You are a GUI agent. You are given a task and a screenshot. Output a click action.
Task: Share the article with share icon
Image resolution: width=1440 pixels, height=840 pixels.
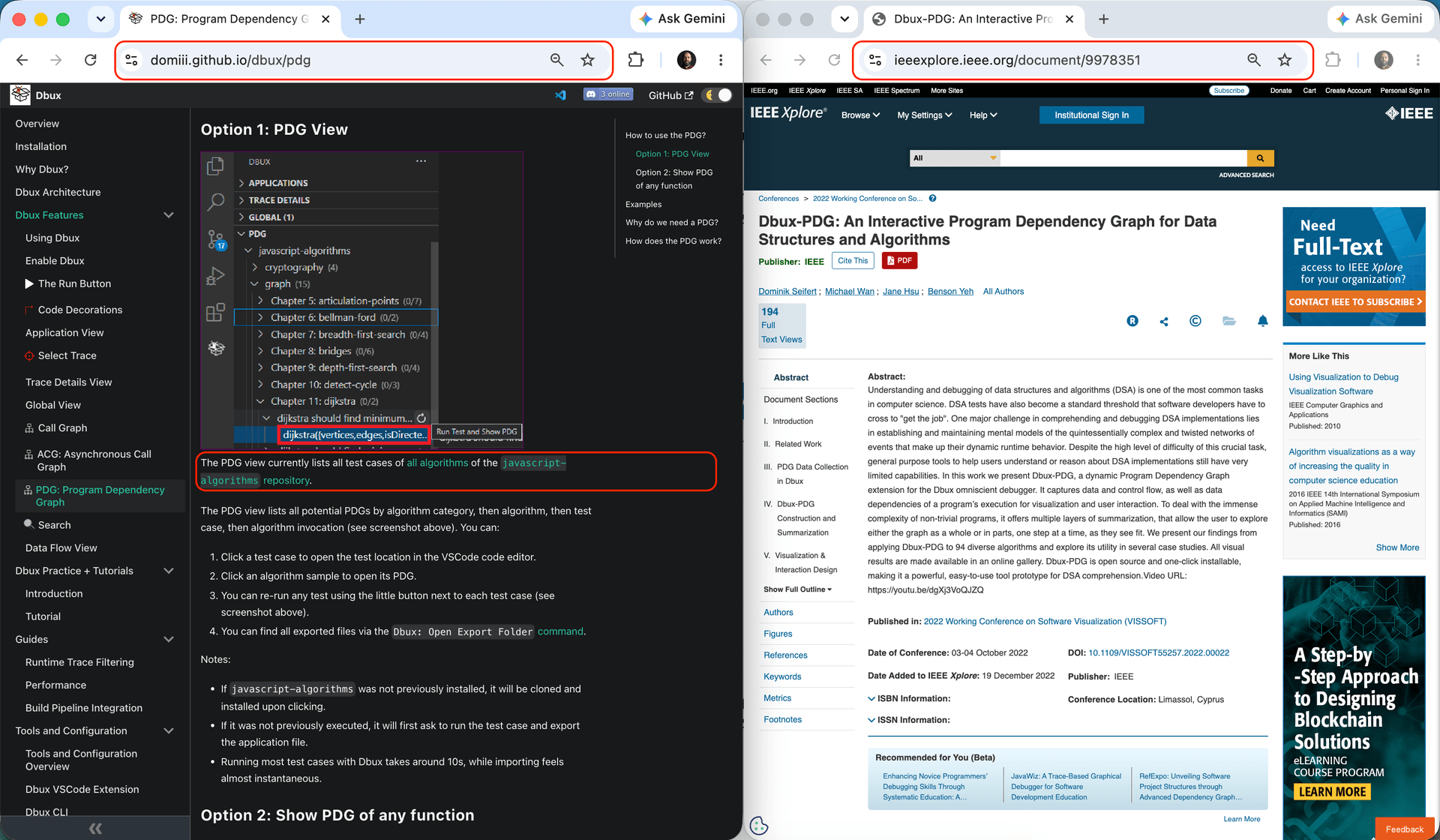(1164, 322)
